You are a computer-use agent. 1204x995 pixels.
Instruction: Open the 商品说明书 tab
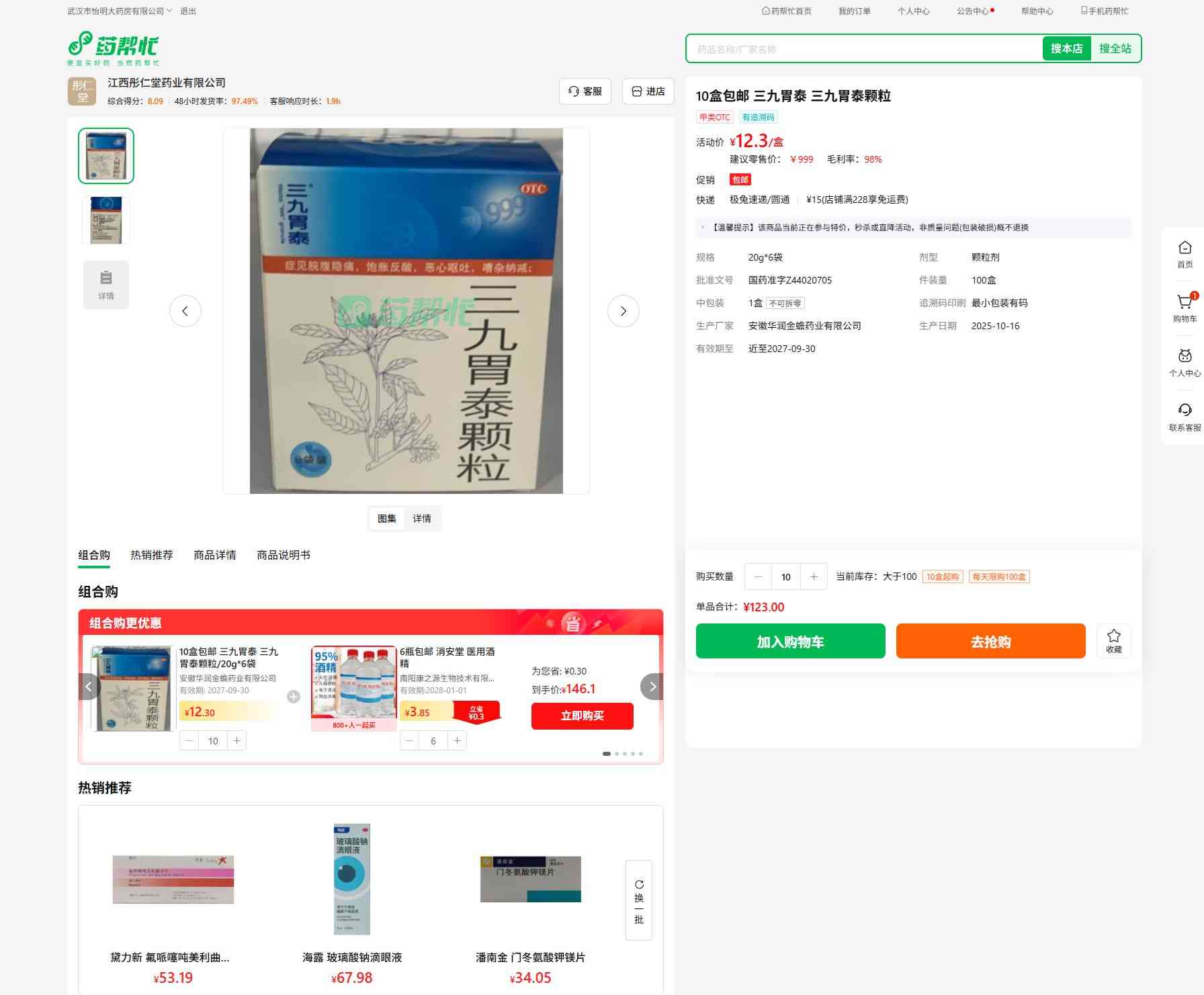[283, 555]
